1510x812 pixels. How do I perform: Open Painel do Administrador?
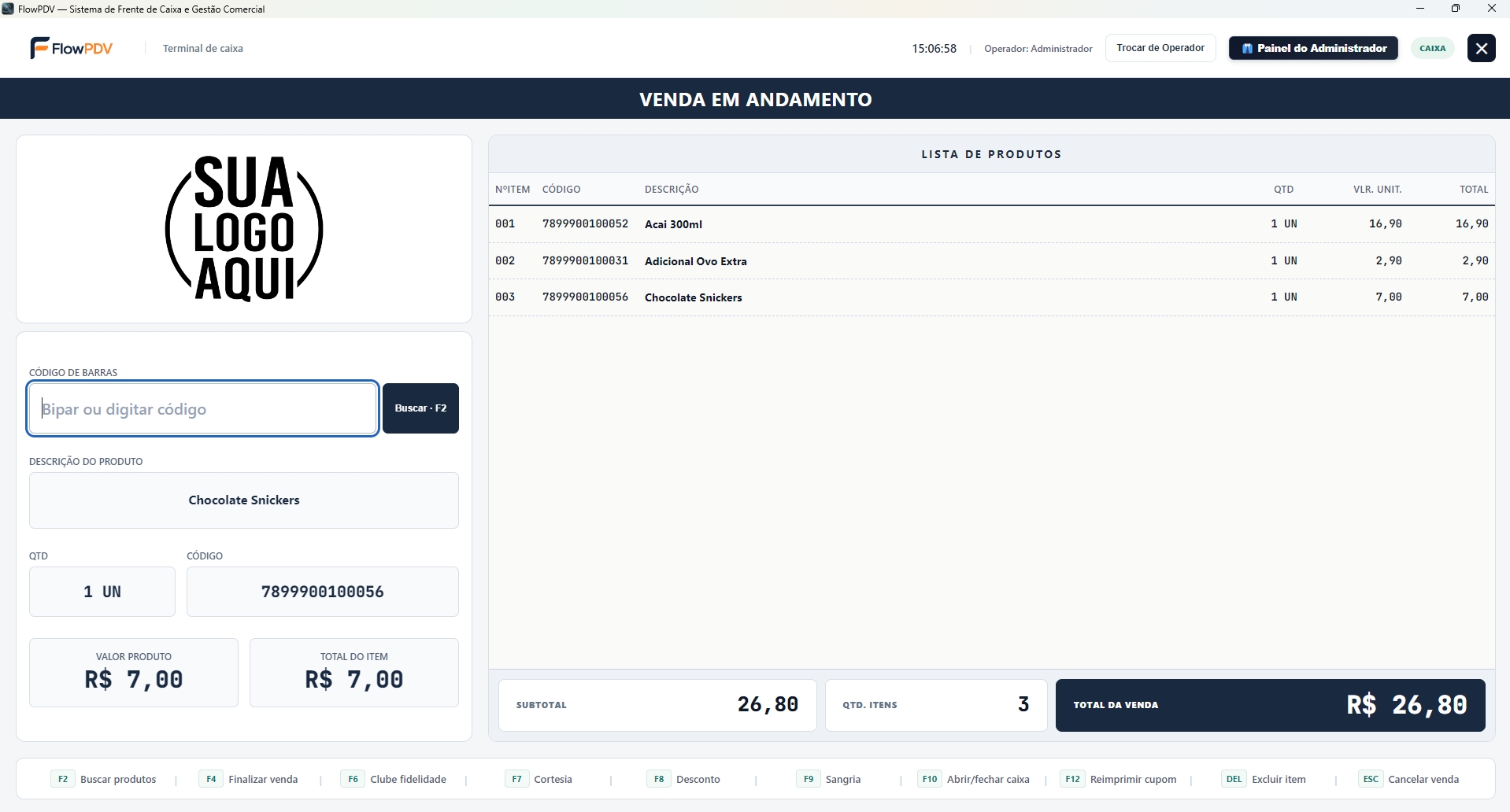1313,48
